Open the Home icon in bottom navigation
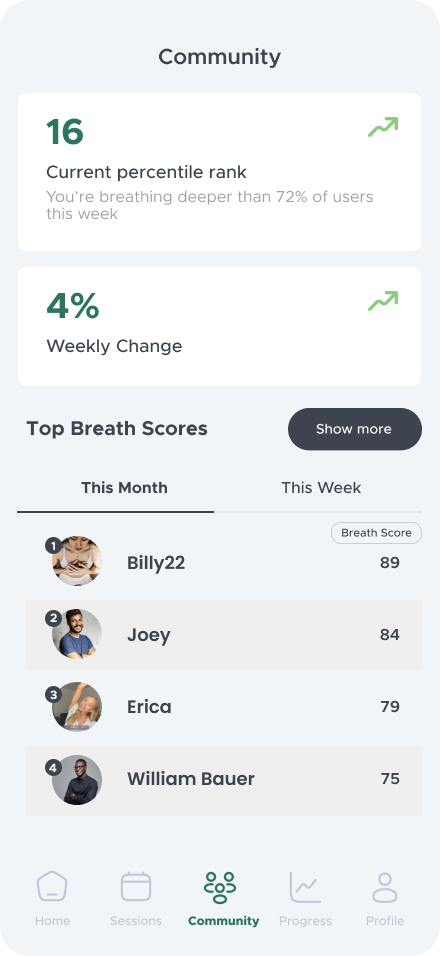Image resolution: width=440 pixels, height=956 pixels. 52,886
